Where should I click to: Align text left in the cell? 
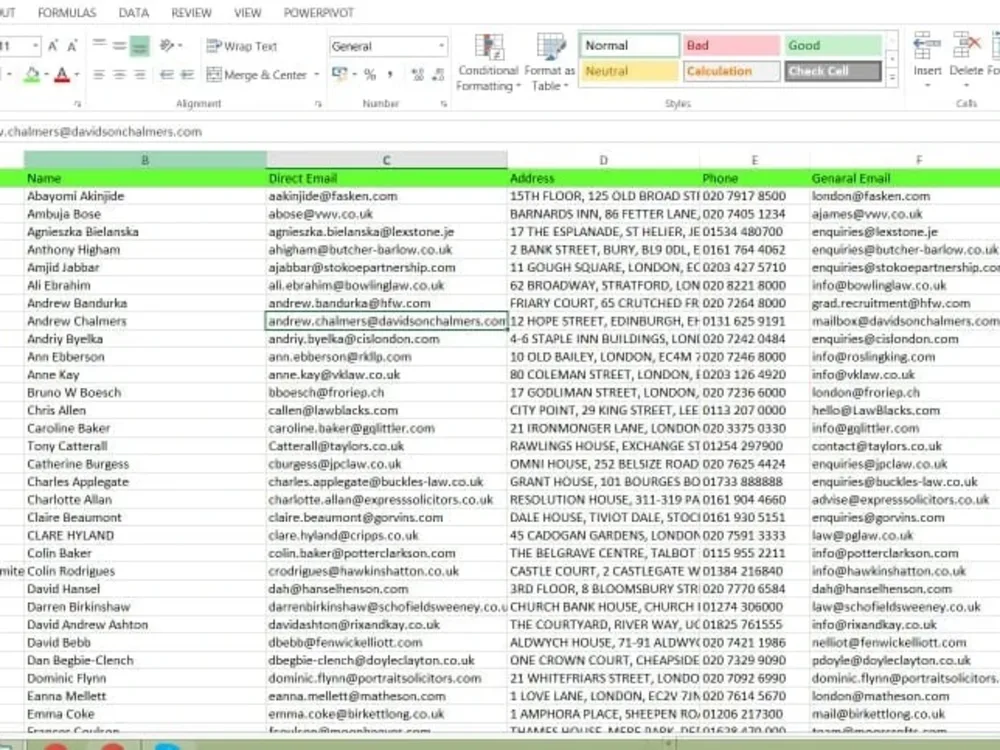(99, 75)
